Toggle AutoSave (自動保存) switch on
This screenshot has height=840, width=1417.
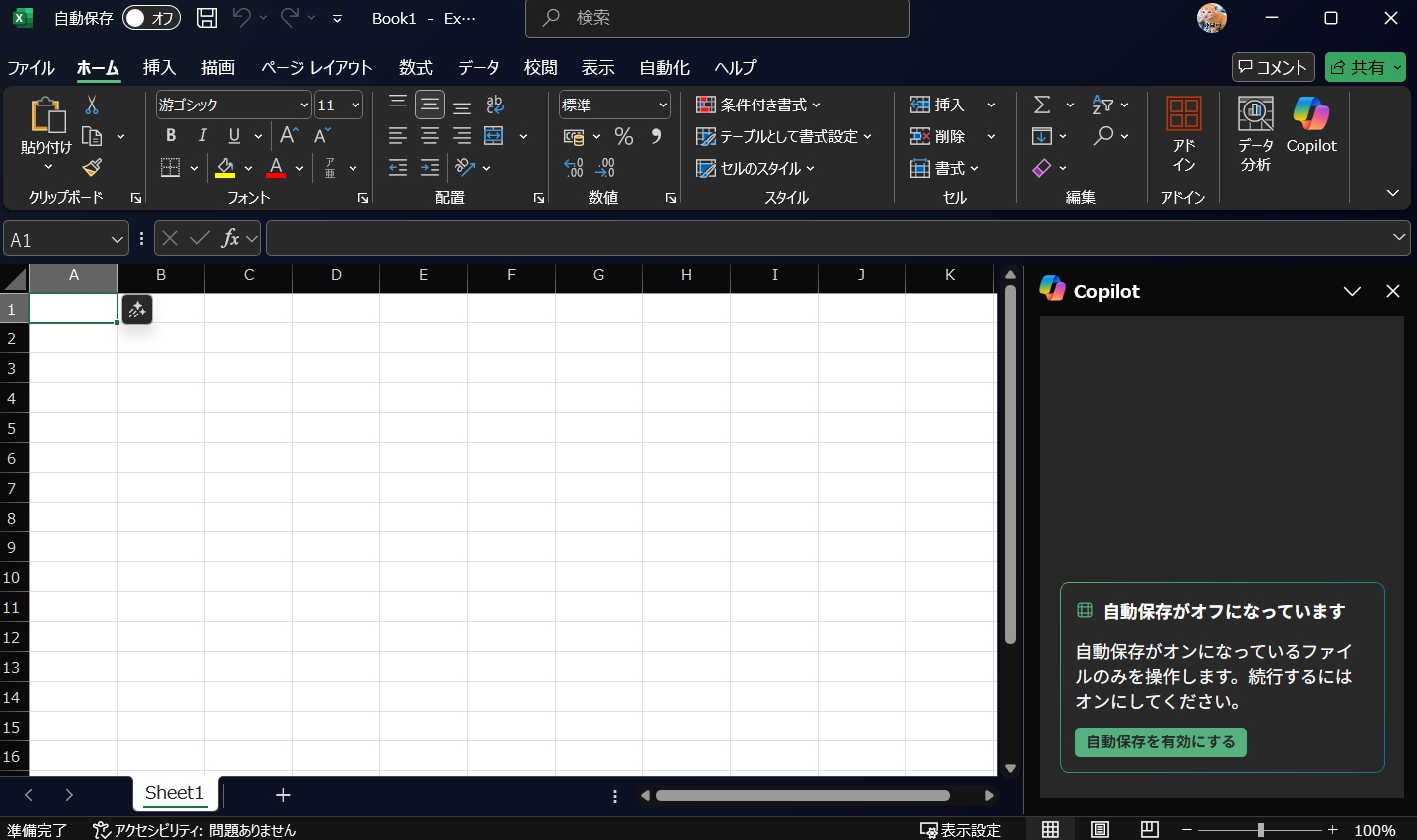151,18
